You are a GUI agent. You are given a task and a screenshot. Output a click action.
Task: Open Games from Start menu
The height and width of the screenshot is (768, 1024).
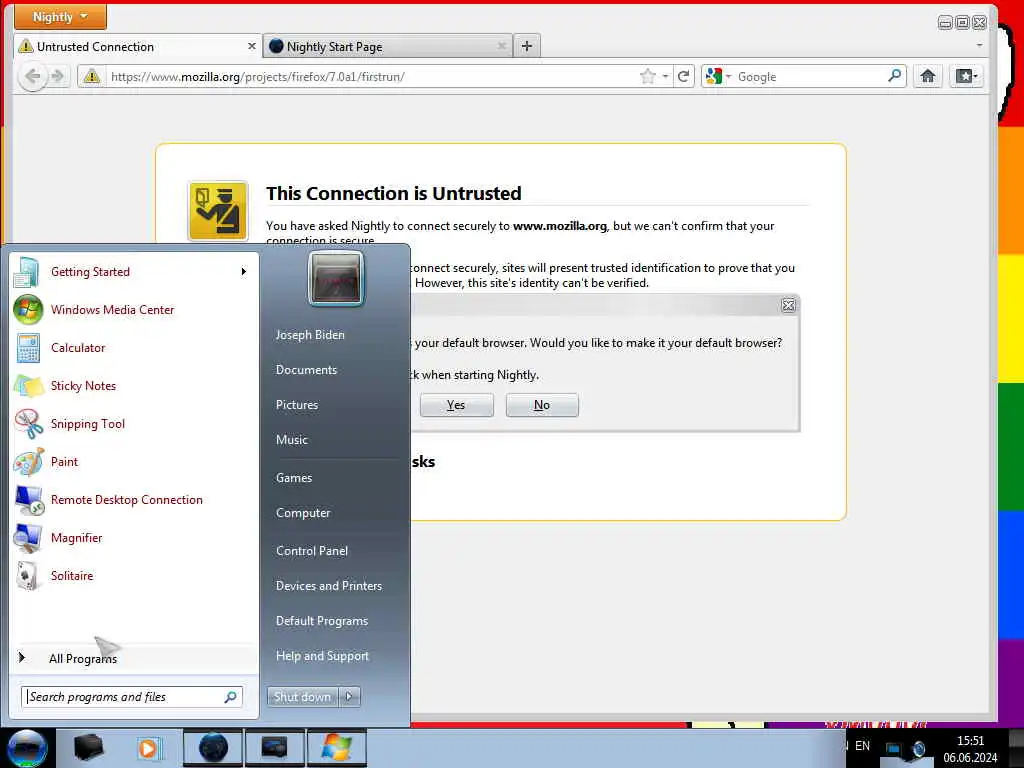(x=294, y=477)
